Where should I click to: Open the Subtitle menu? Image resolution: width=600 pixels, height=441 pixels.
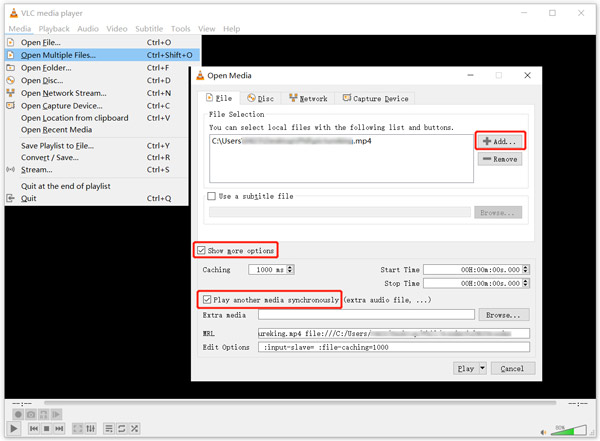pos(149,29)
